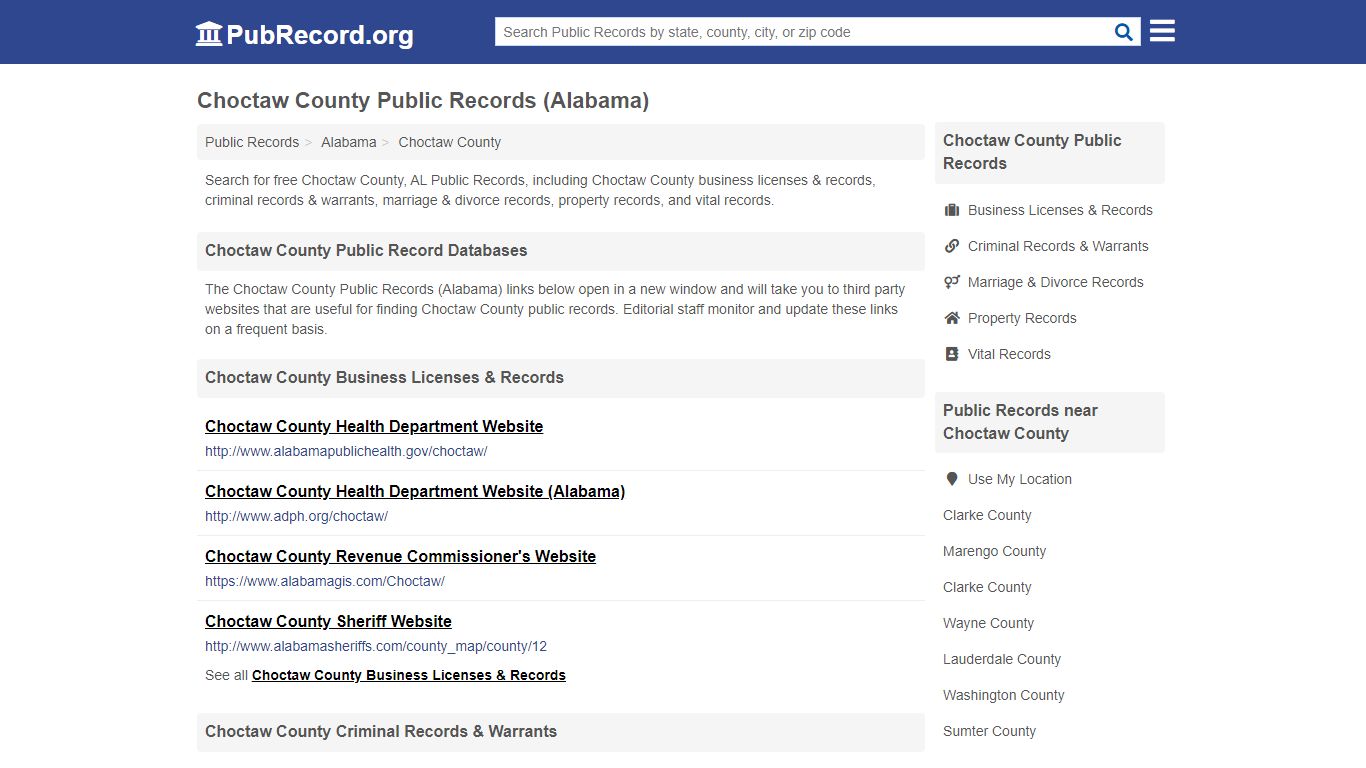Click the briefcase icon beside Business Licenses
This screenshot has width=1366, height=768.
[952, 210]
